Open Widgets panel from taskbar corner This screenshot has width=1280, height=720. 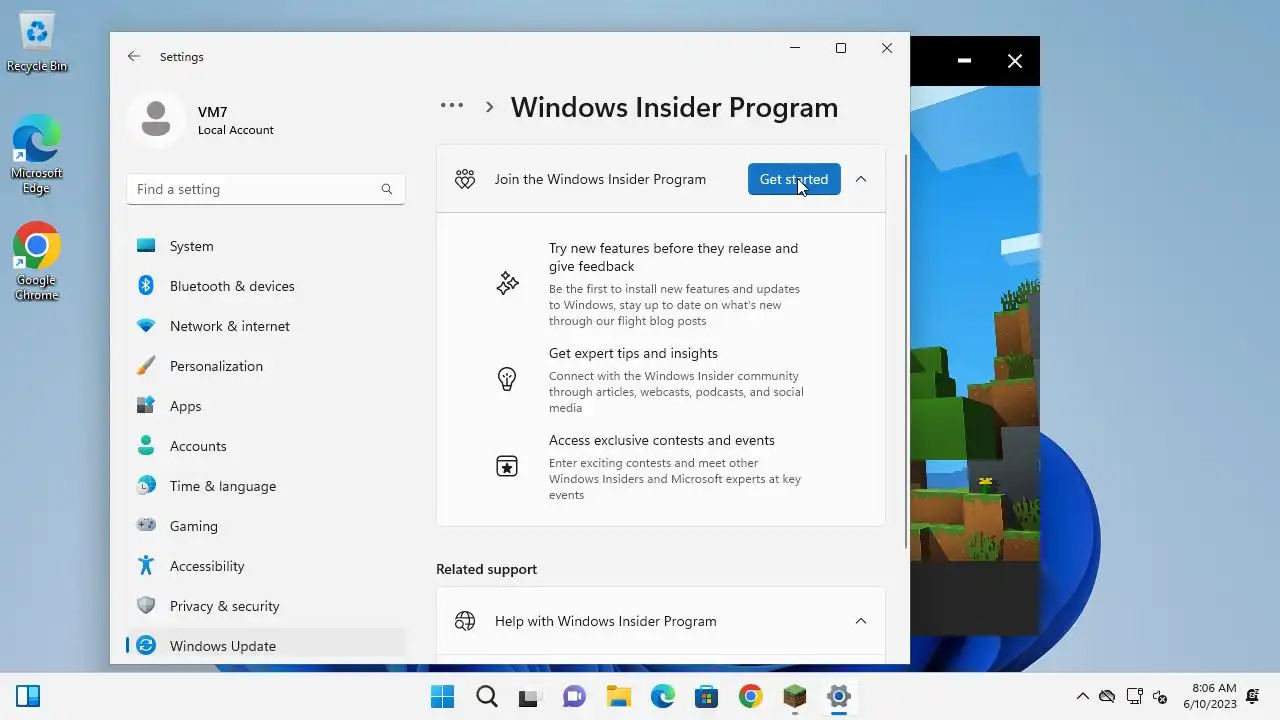pos(28,696)
